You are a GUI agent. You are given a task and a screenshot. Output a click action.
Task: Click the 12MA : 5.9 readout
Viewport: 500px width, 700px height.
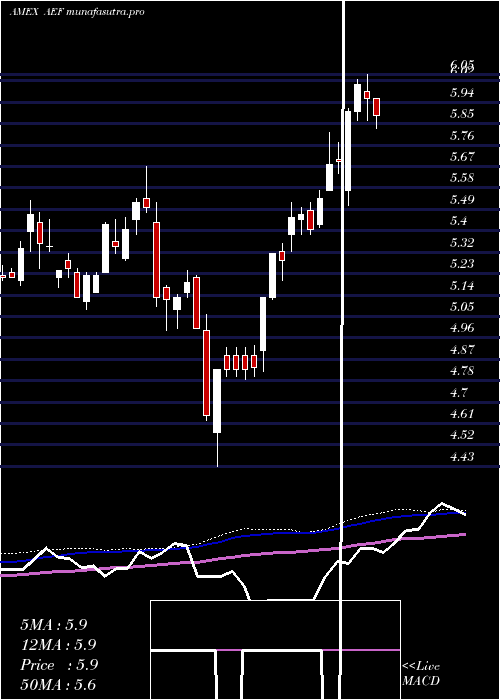[x=58, y=645]
